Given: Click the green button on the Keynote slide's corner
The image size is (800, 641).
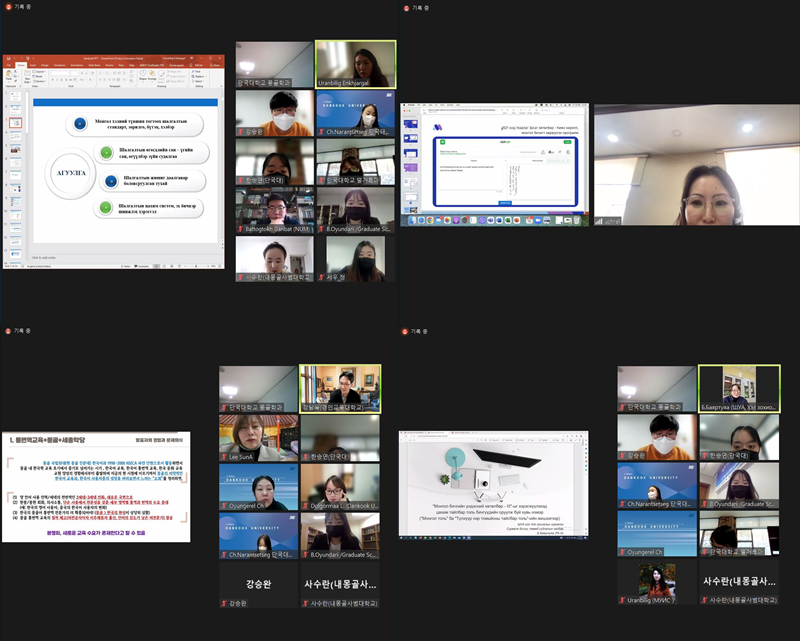Looking at the screenshot, I should pos(567,142).
